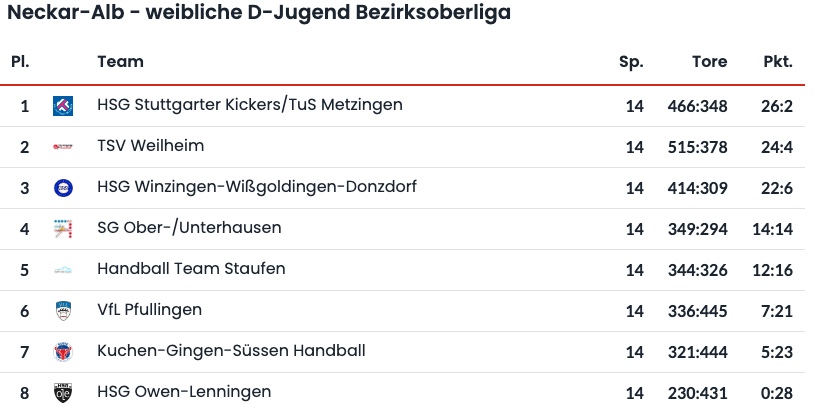The width and height of the screenshot is (814, 413).
Task: Open the HSG Stuttgarter Kickers/TuS Metzingen team page
Action: point(250,104)
